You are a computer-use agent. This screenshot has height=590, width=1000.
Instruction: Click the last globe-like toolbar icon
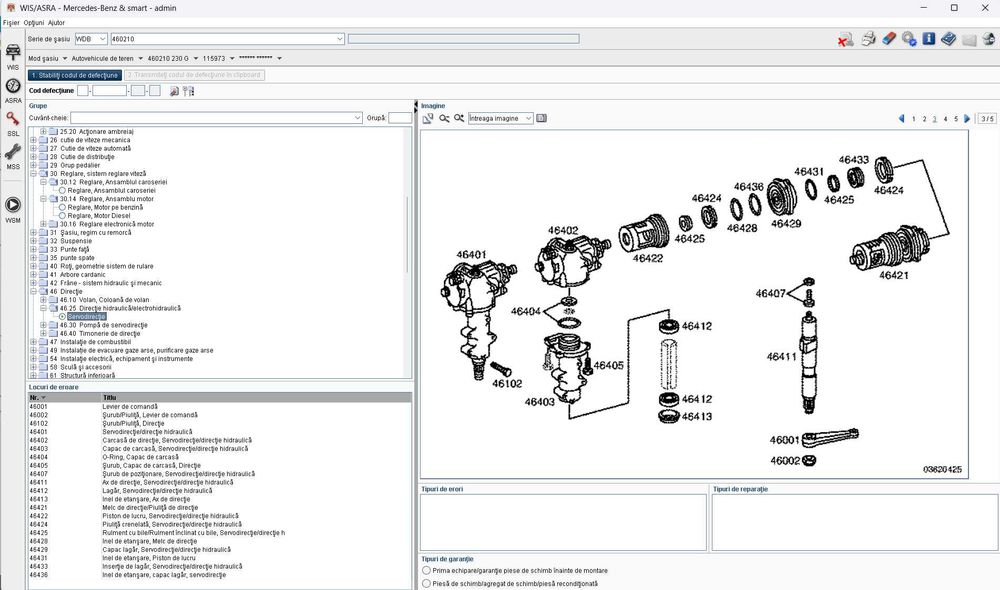click(989, 39)
